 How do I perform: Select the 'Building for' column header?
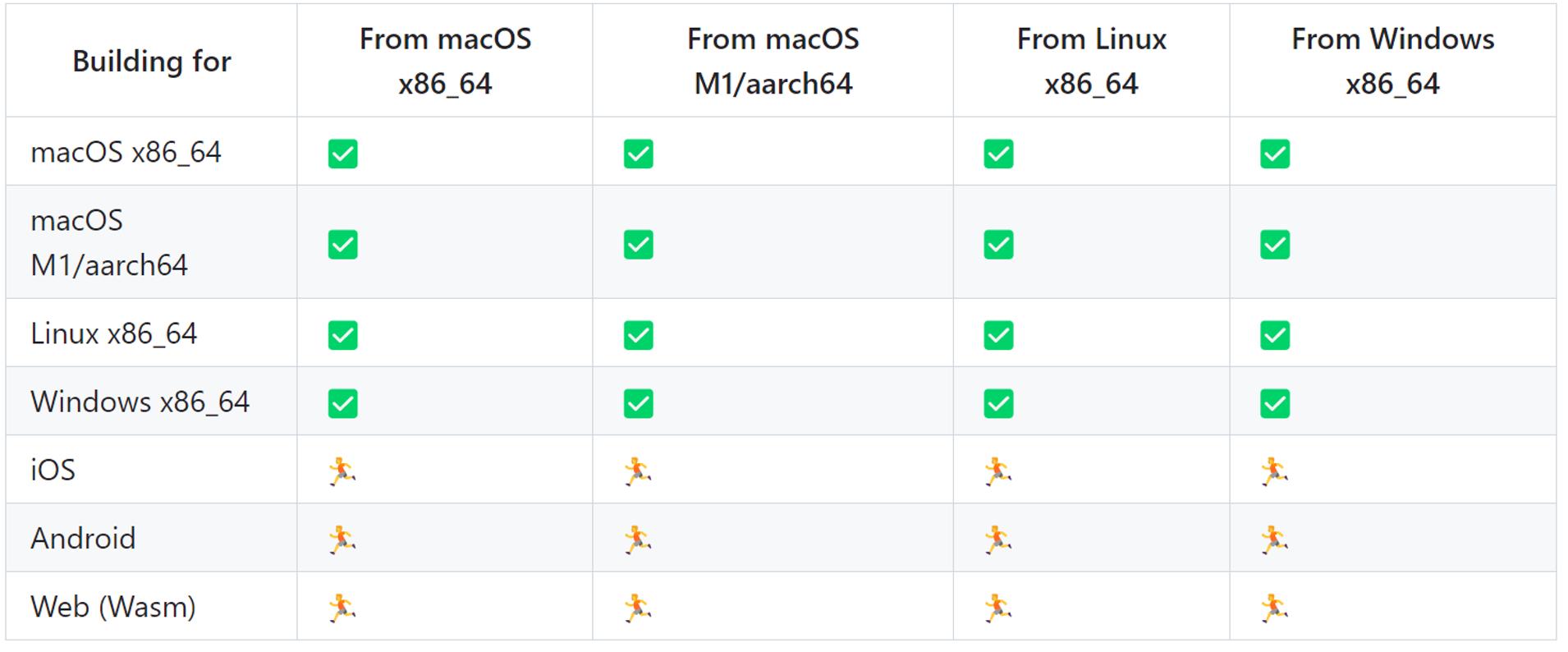tap(152, 62)
